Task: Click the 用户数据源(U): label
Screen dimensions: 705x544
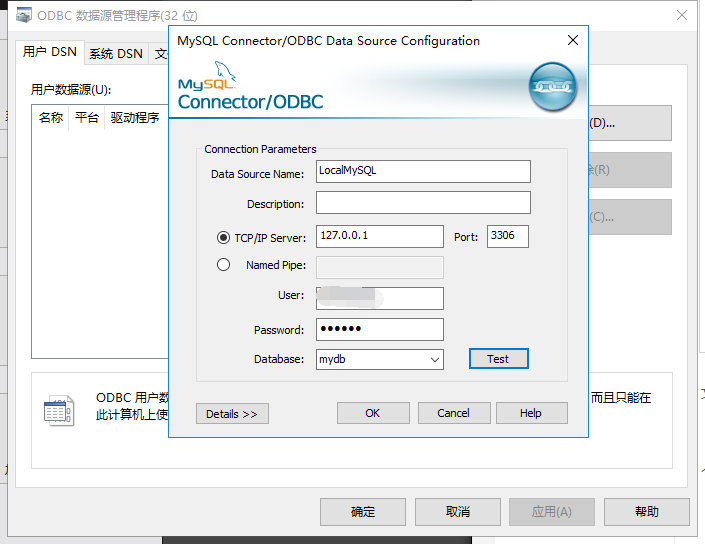Action: 71,90
